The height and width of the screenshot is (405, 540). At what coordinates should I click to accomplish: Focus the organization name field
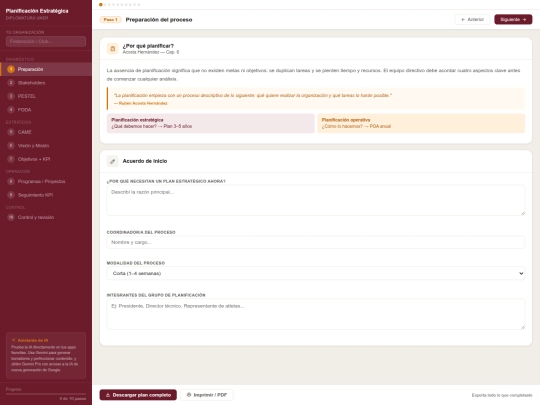pyautogui.click(x=46, y=41)
